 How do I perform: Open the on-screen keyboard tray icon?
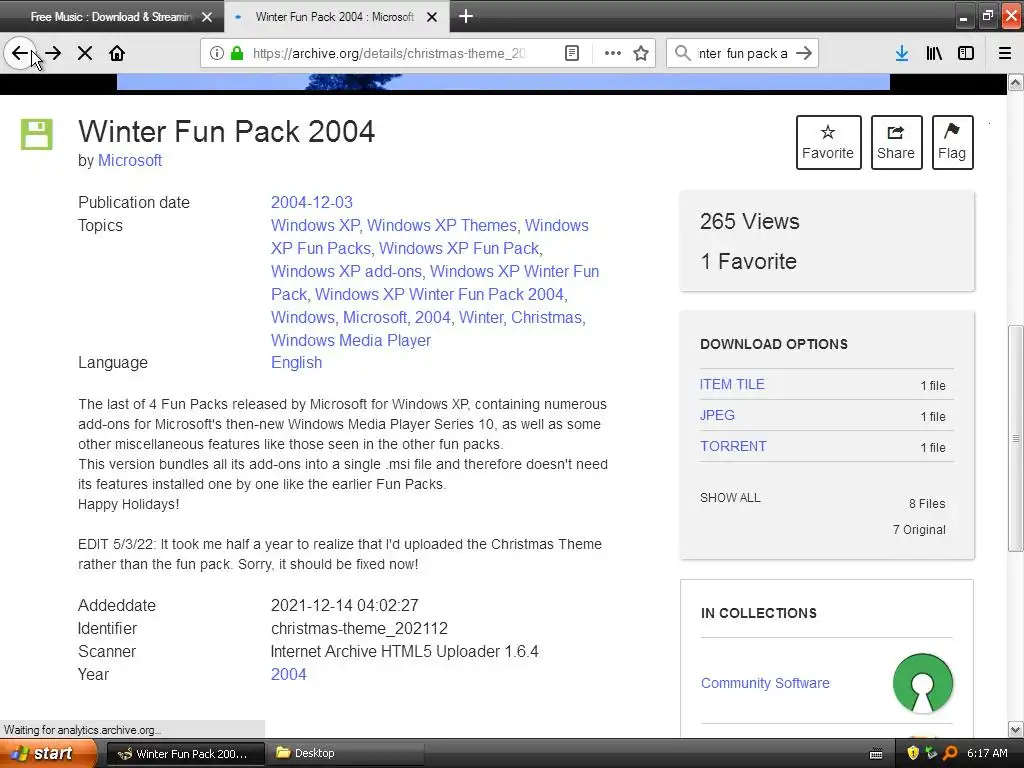[876, 754]
